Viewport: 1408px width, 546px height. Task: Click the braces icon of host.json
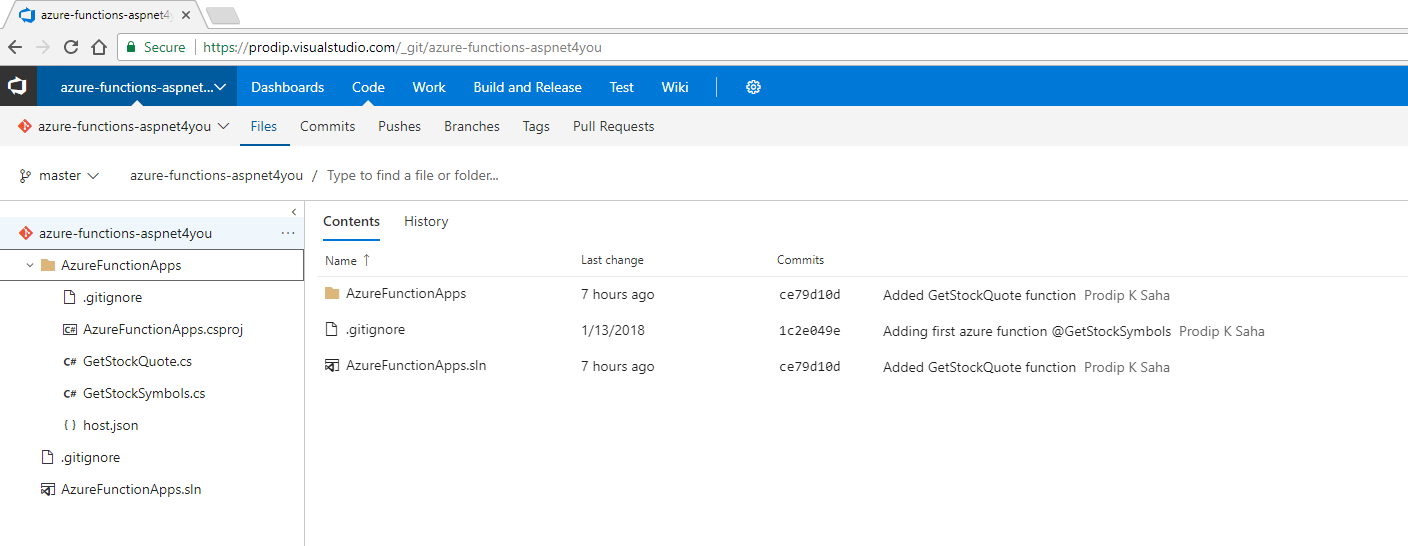(x=70, y=426)
